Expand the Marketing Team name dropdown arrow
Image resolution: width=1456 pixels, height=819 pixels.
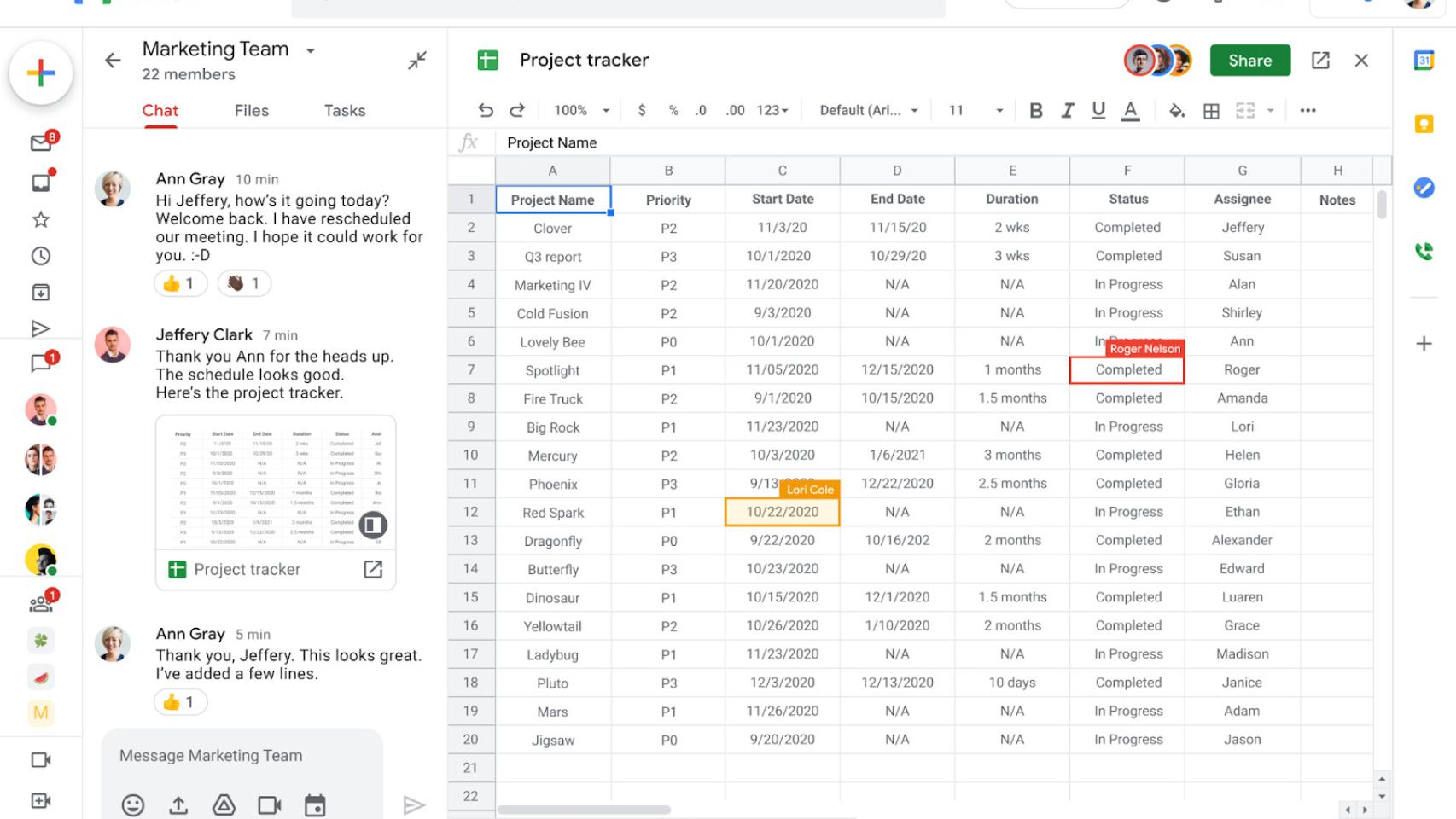[x=310, y=51]
